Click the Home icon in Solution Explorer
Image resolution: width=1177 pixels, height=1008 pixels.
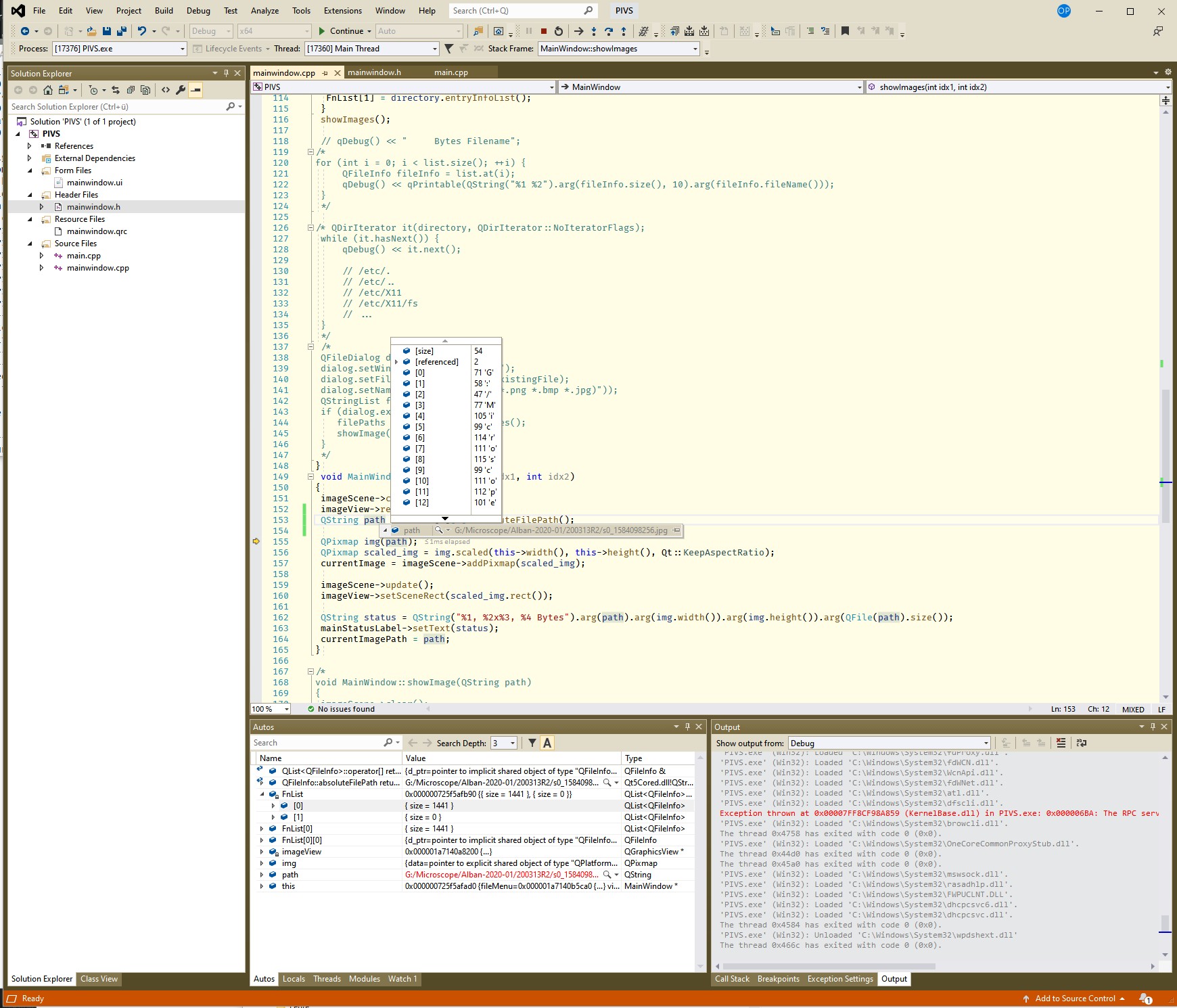(x=47, y=90)
